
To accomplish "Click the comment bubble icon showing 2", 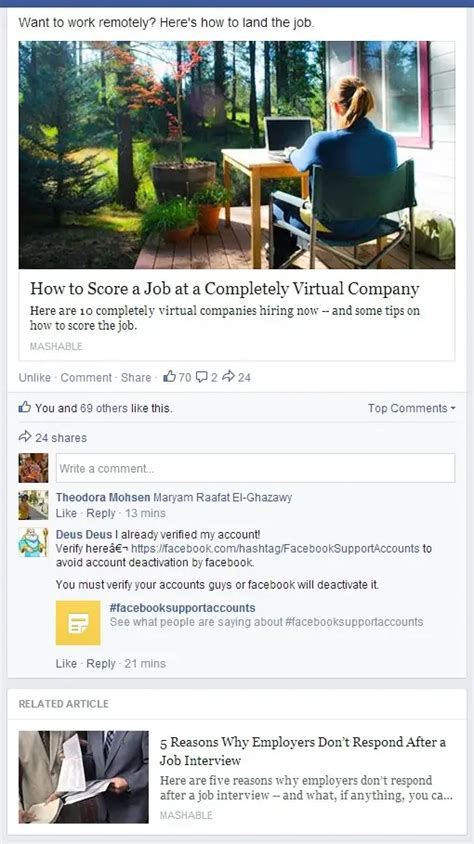I will pos(202,377).
